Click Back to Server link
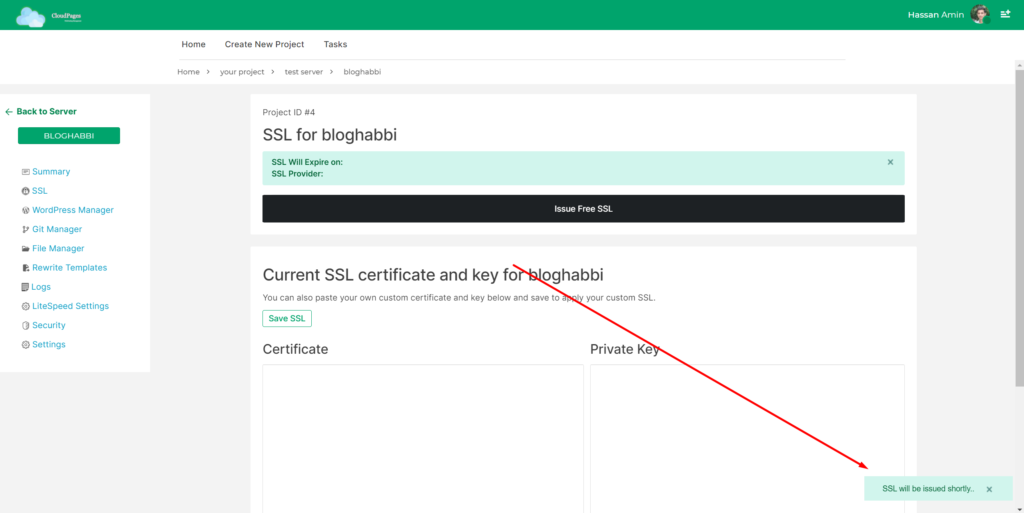The height and width of the screenshot is (513, 1024). click(x=46, y=112)
